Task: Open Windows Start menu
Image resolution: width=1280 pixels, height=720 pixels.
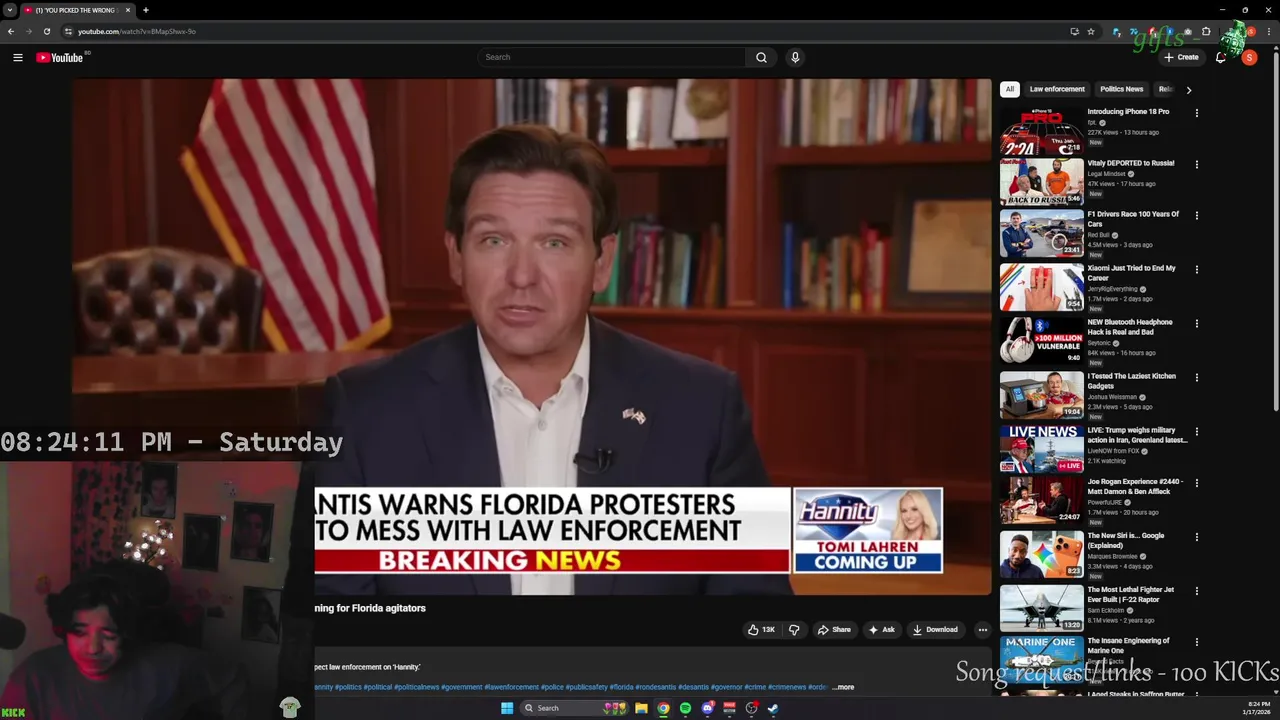Action: pyautogui.click(x=507, y=708)
